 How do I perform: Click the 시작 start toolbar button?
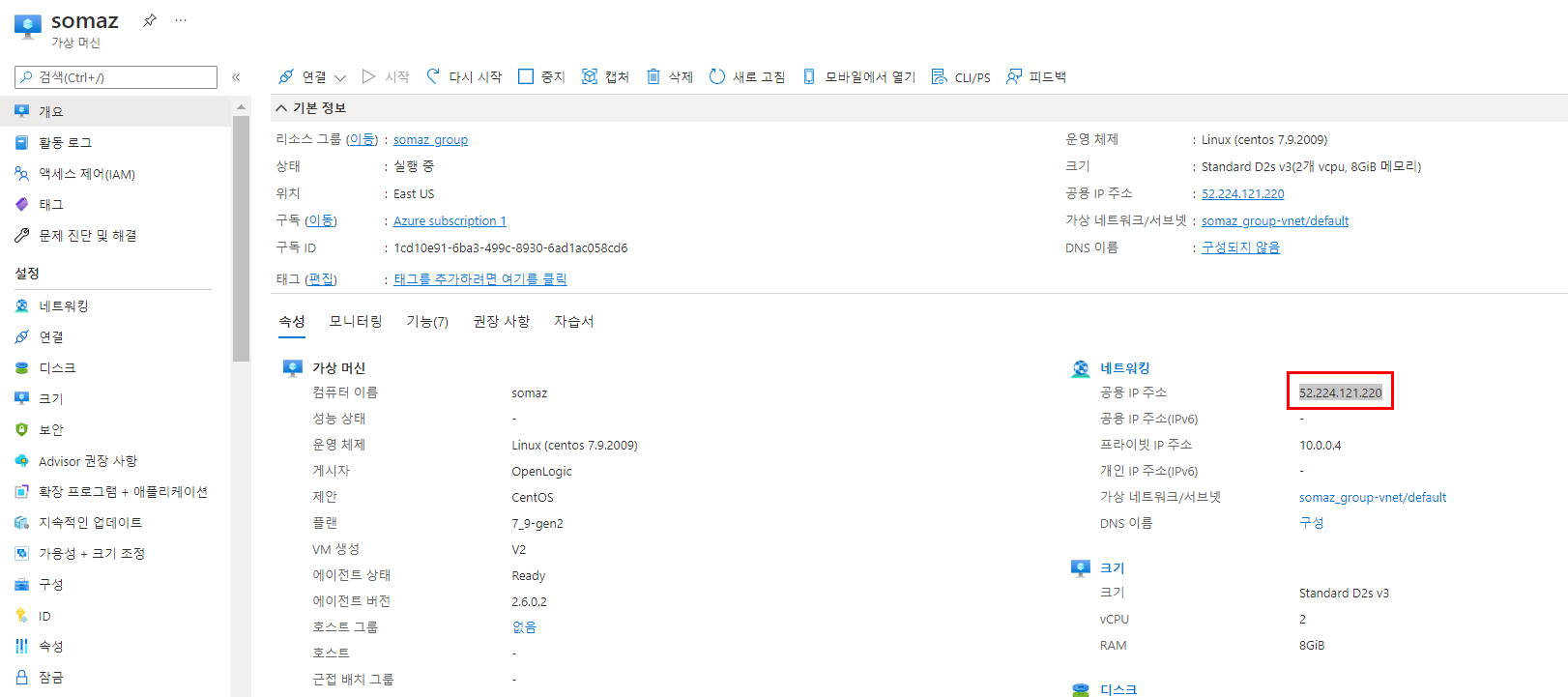(x=386, y=76)
